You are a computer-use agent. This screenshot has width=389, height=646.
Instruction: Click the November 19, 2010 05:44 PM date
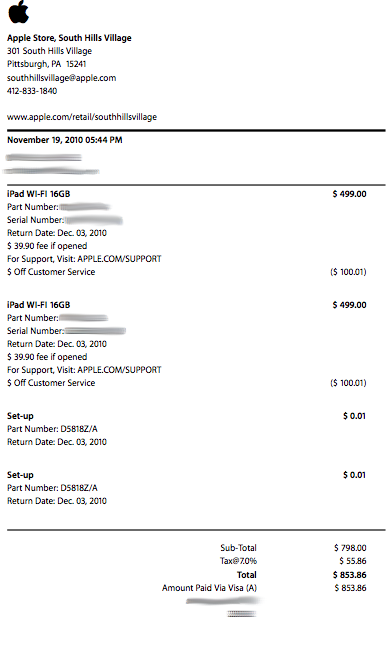point(65,140)
